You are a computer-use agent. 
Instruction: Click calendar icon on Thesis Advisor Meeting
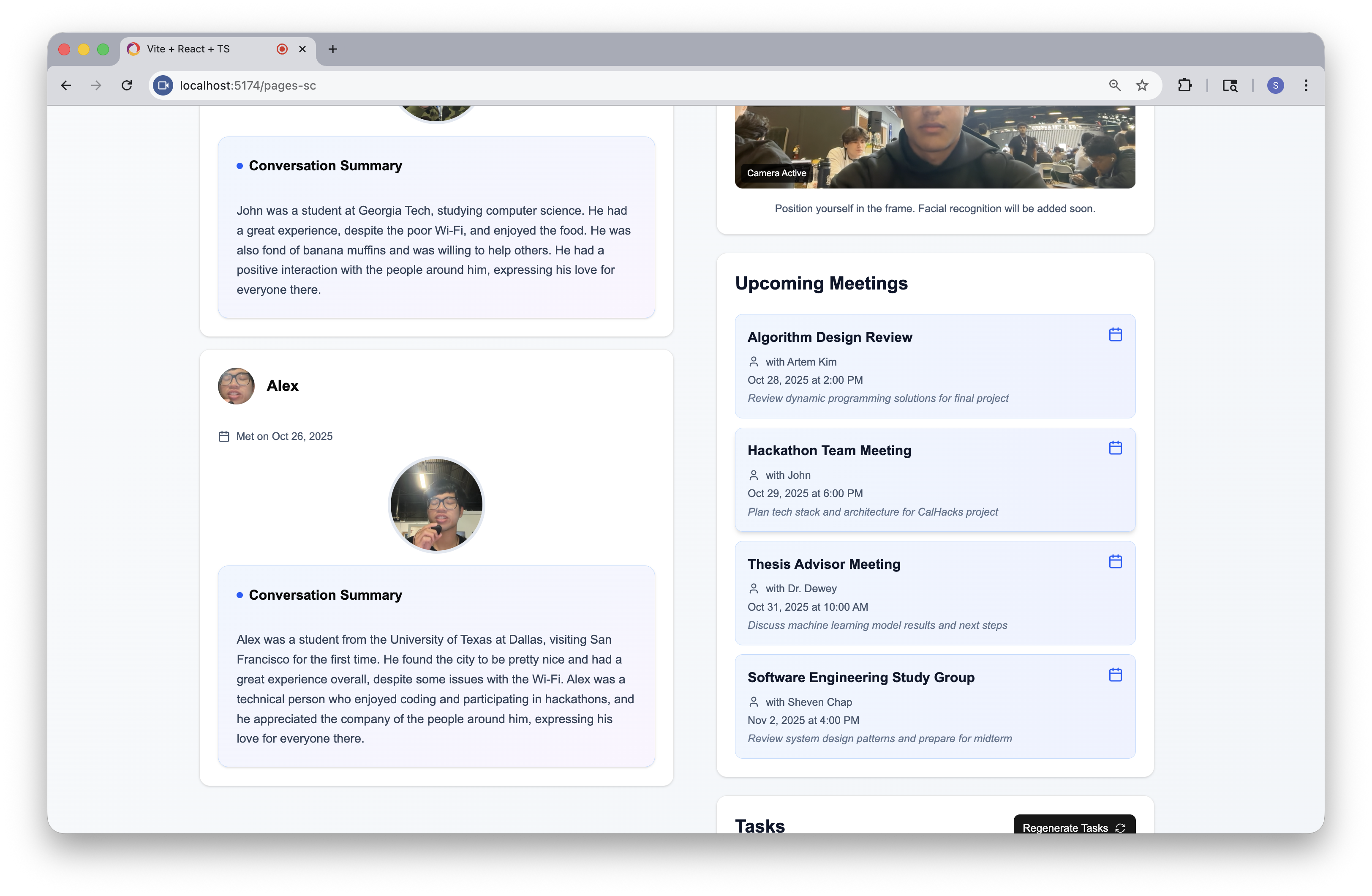(x=1115, y=561)
